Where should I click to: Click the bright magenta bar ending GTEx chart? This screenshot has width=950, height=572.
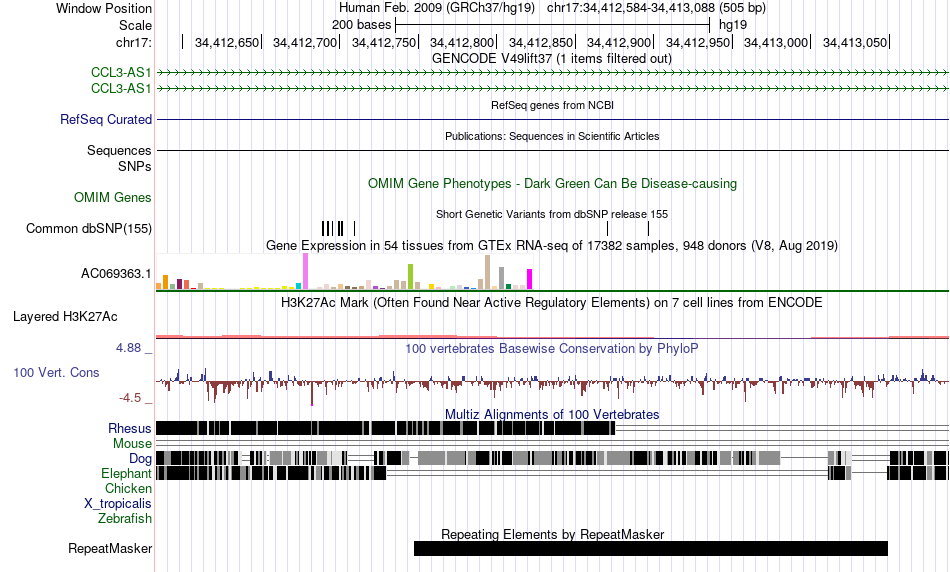click(530, 279)
